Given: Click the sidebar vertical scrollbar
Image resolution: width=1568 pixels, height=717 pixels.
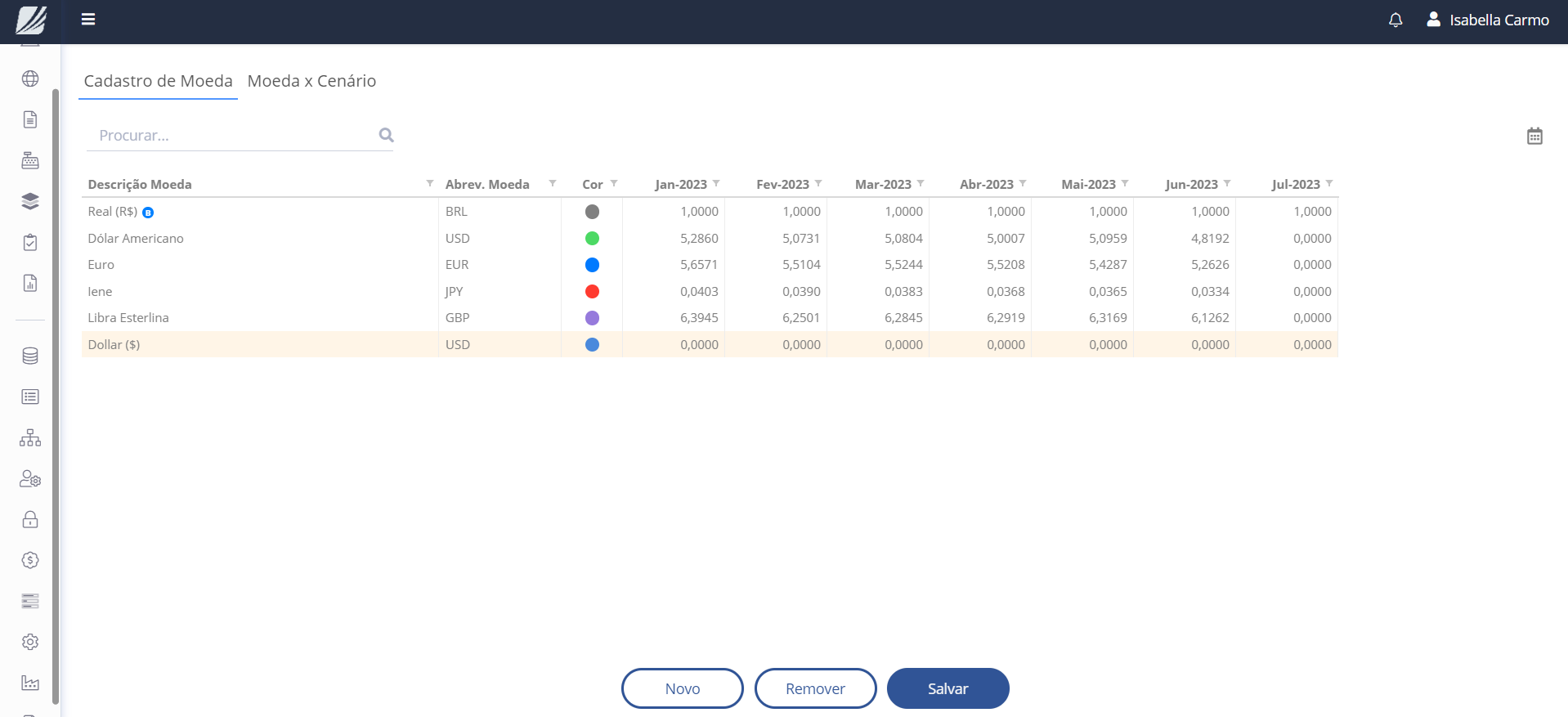Looking at the screenshot, I should (x=56, y=397).
